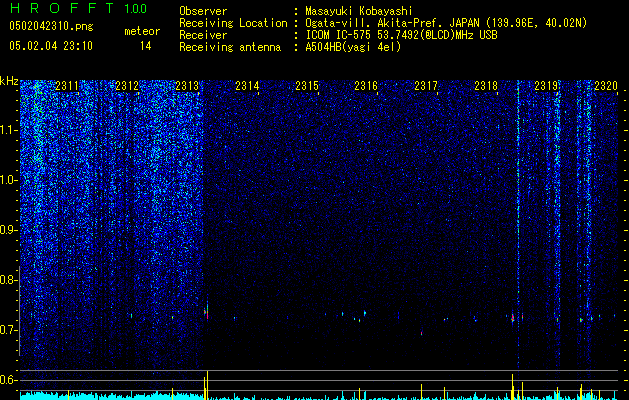Select the HROFFT 1.0.0 title text
Screen dimensions: 629x400
coord(79,8)
